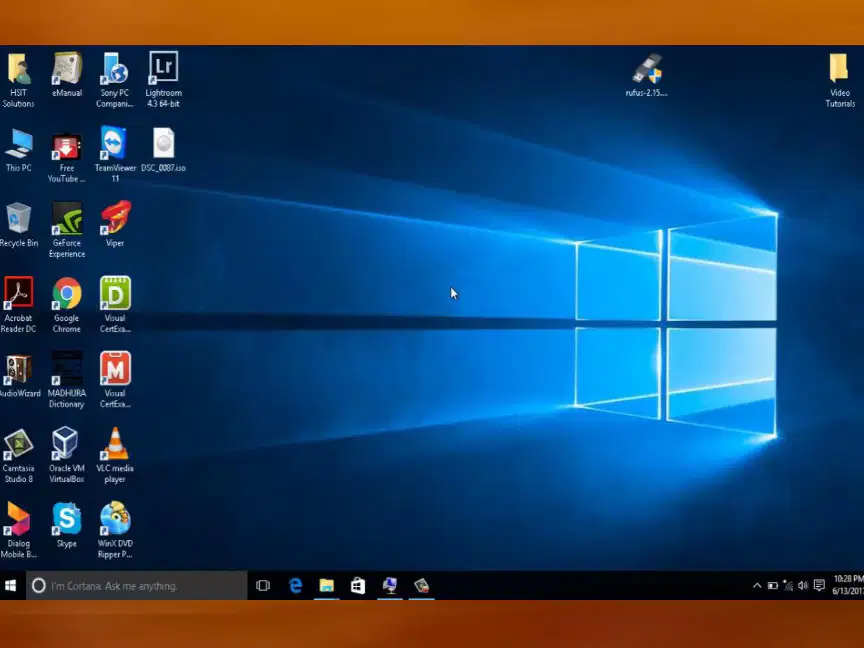Check battery status in tray
Viewport: 864px width, 648px height.
coord(773,585)
